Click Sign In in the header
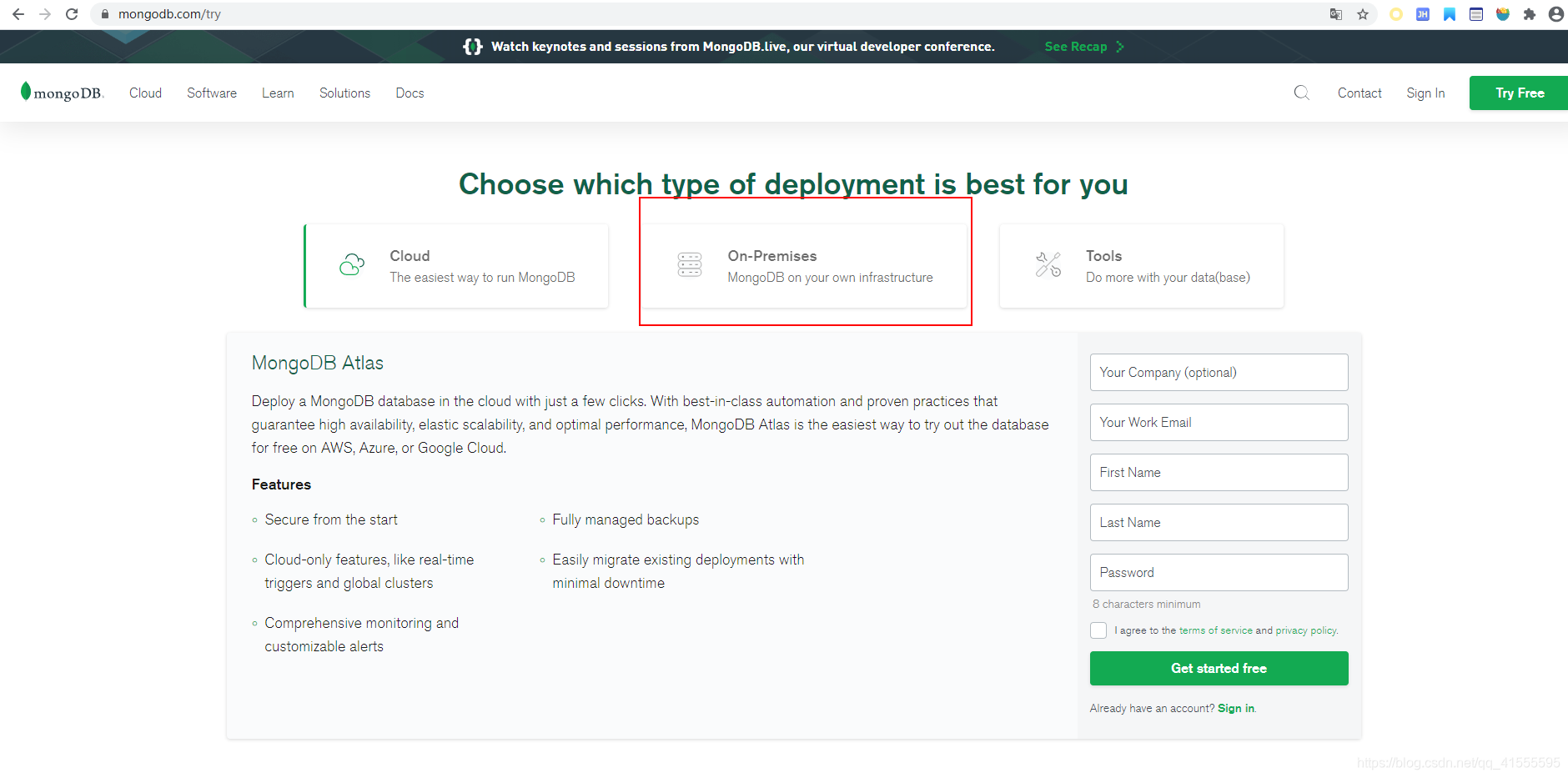Image resolution: width=1568 pixels, height=778 pixels. [1425, 93]
